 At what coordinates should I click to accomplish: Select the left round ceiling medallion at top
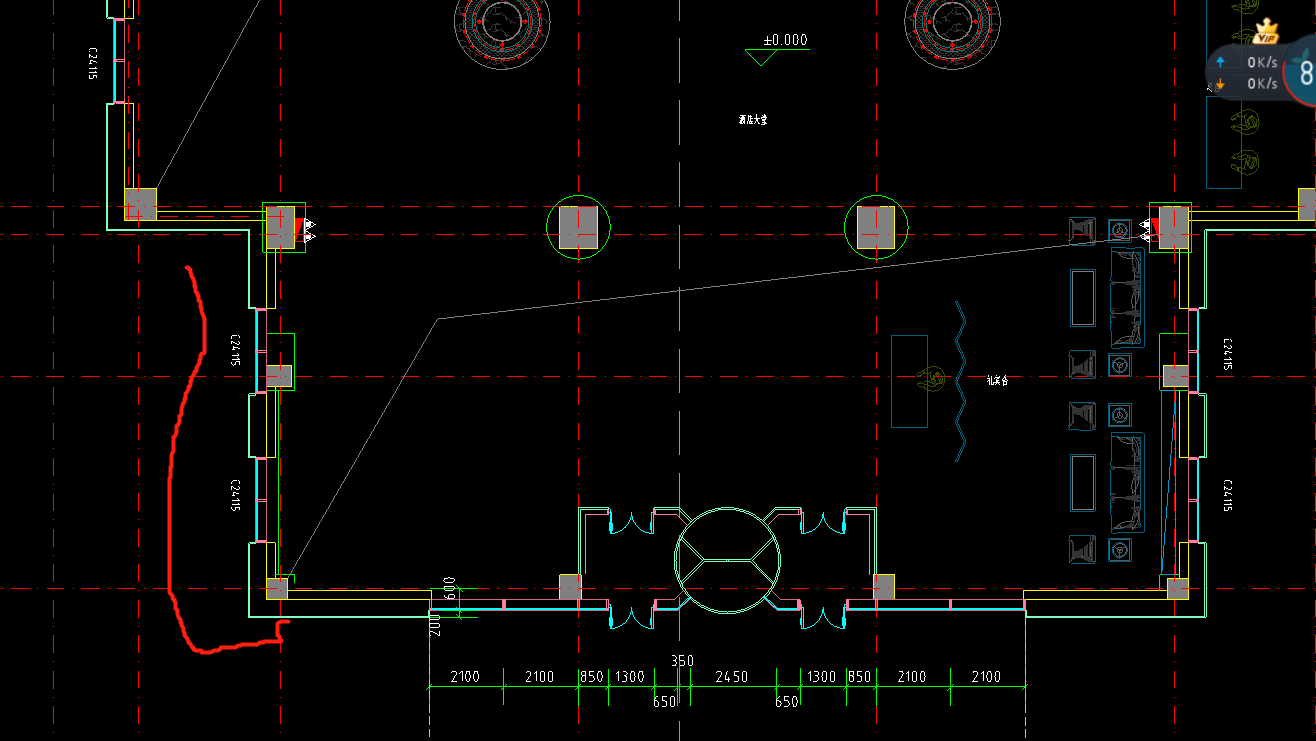[503, 20]
